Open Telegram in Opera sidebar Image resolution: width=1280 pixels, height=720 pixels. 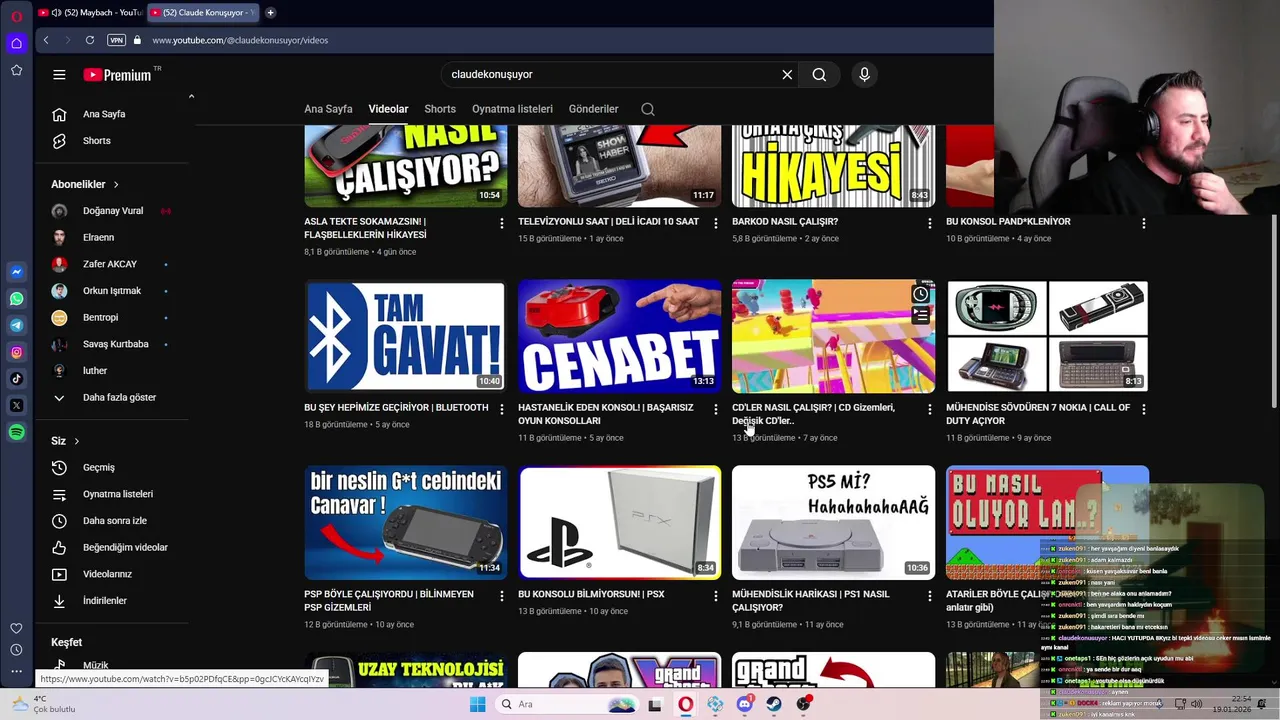click(16, 326)
